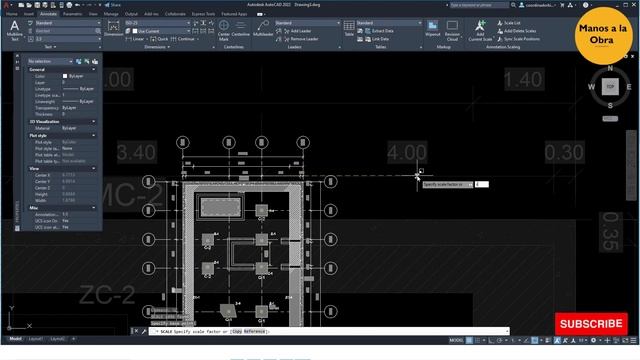Image resolution: width=640 pixels, height=360 pixels.
Task: Open the Scale List
Action: 509,23
